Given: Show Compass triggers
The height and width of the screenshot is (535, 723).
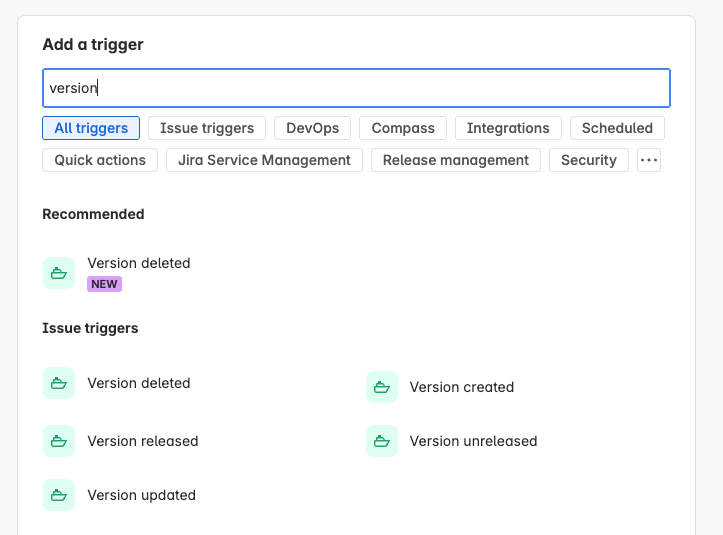Looking at the screenshot, I should (403, 128).
